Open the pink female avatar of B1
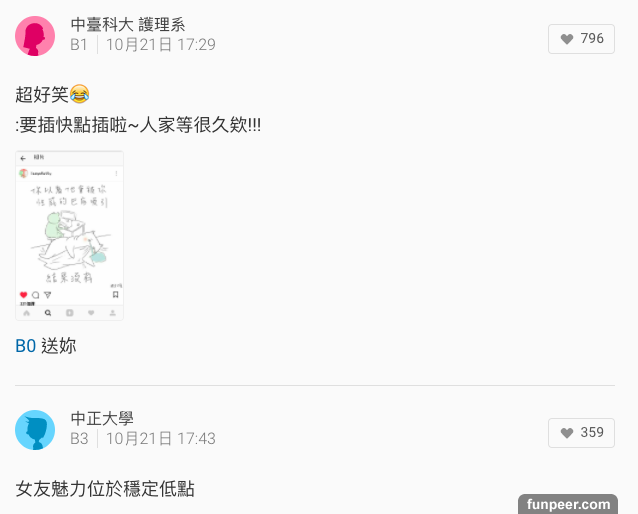This screenshot has height=514, width=638. [35, 36]
